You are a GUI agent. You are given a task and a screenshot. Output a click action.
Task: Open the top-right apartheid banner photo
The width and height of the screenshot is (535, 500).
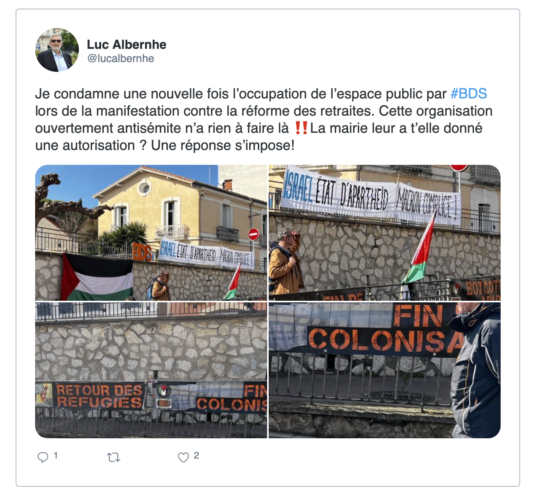click(x=385, y=232)
